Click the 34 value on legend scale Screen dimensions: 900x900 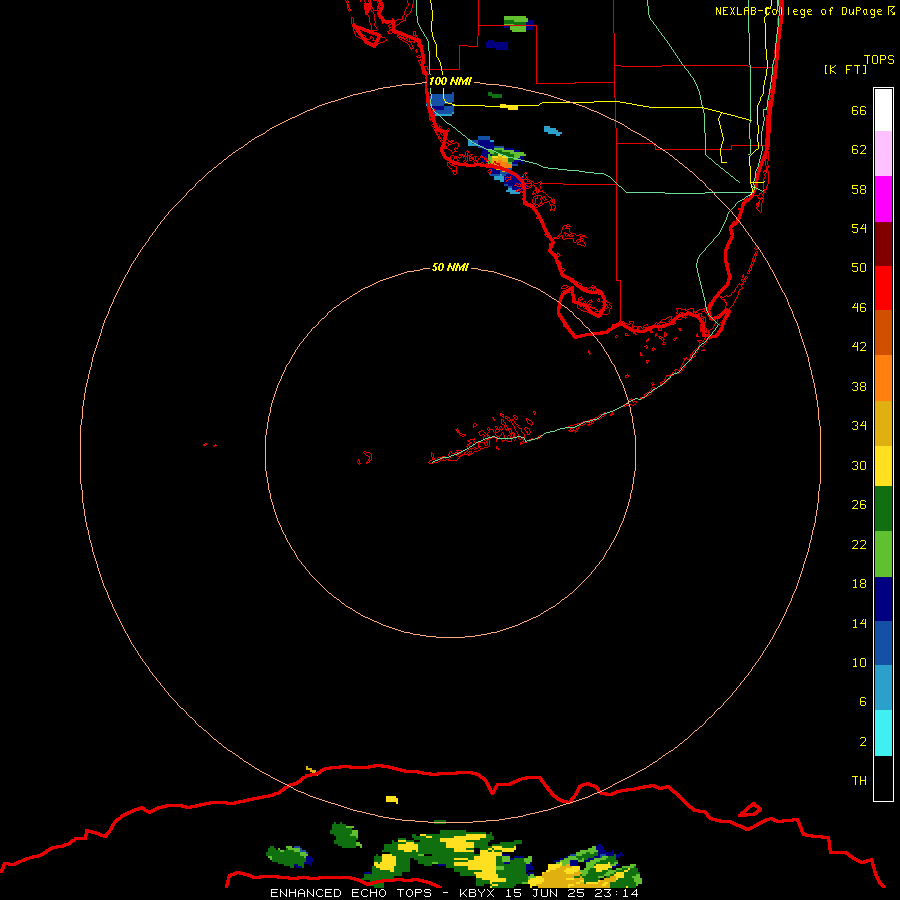pos(859,425)
